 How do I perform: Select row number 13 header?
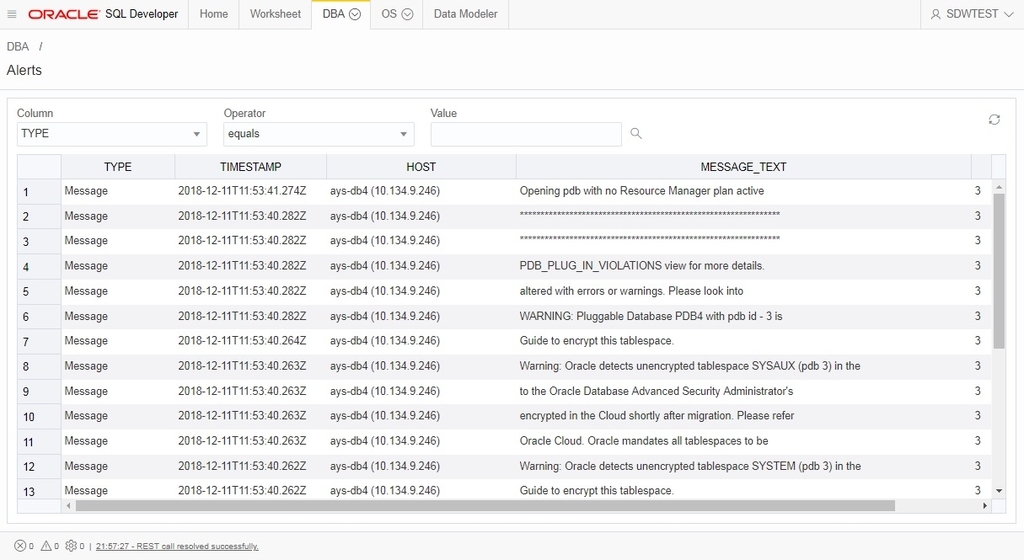(x=39, y=491)
